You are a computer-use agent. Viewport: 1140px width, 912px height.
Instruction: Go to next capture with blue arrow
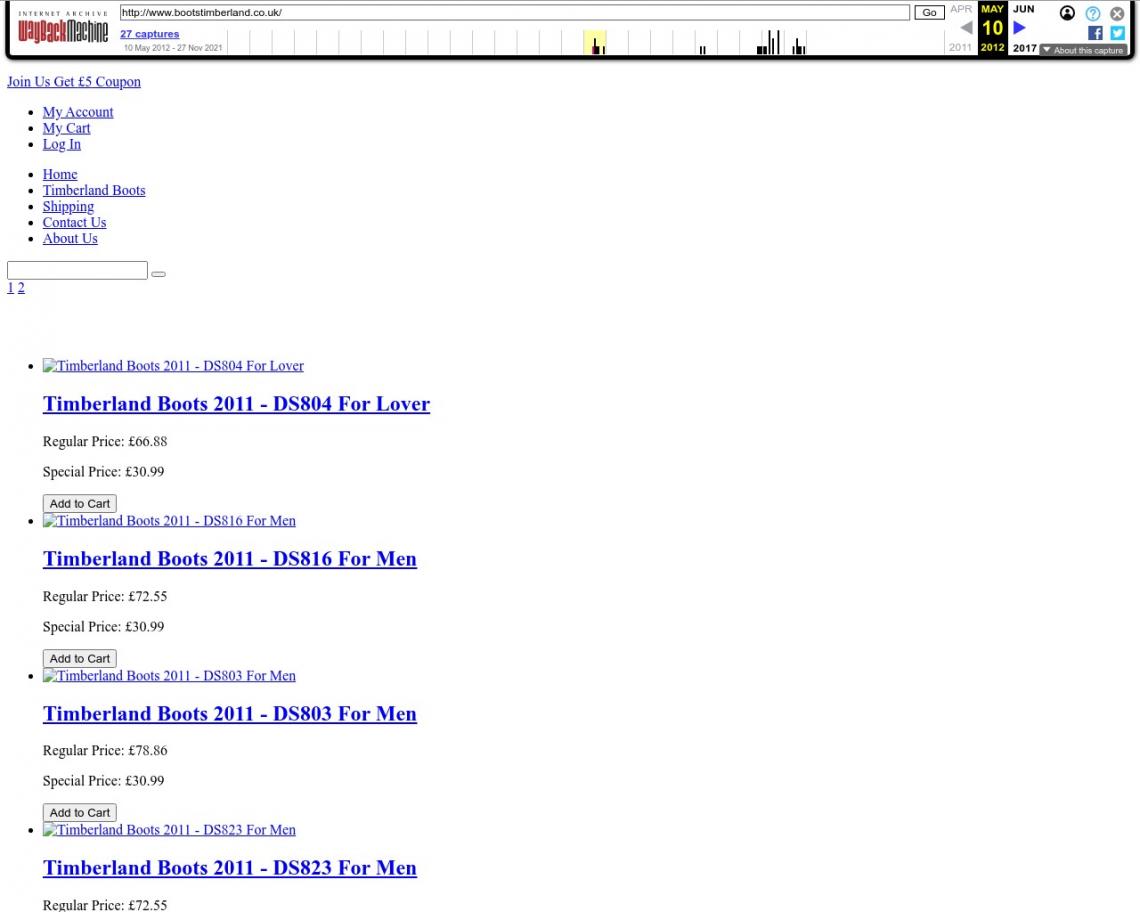click(1019, 28)
